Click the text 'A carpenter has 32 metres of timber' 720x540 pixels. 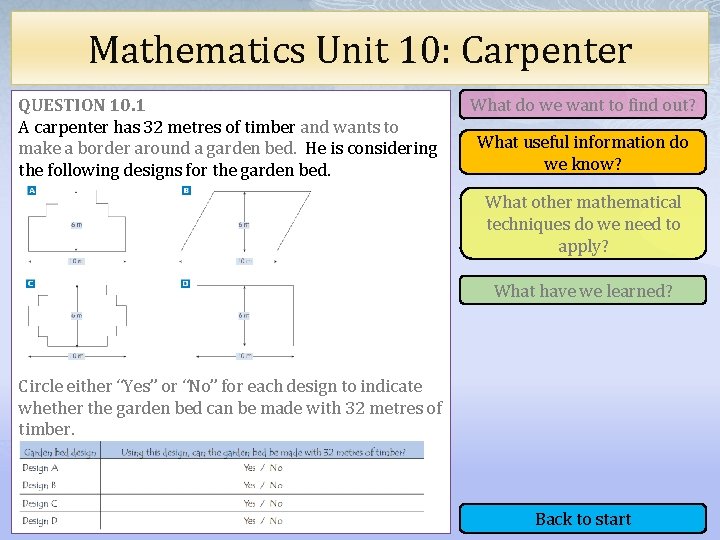(x=157, y=127)
